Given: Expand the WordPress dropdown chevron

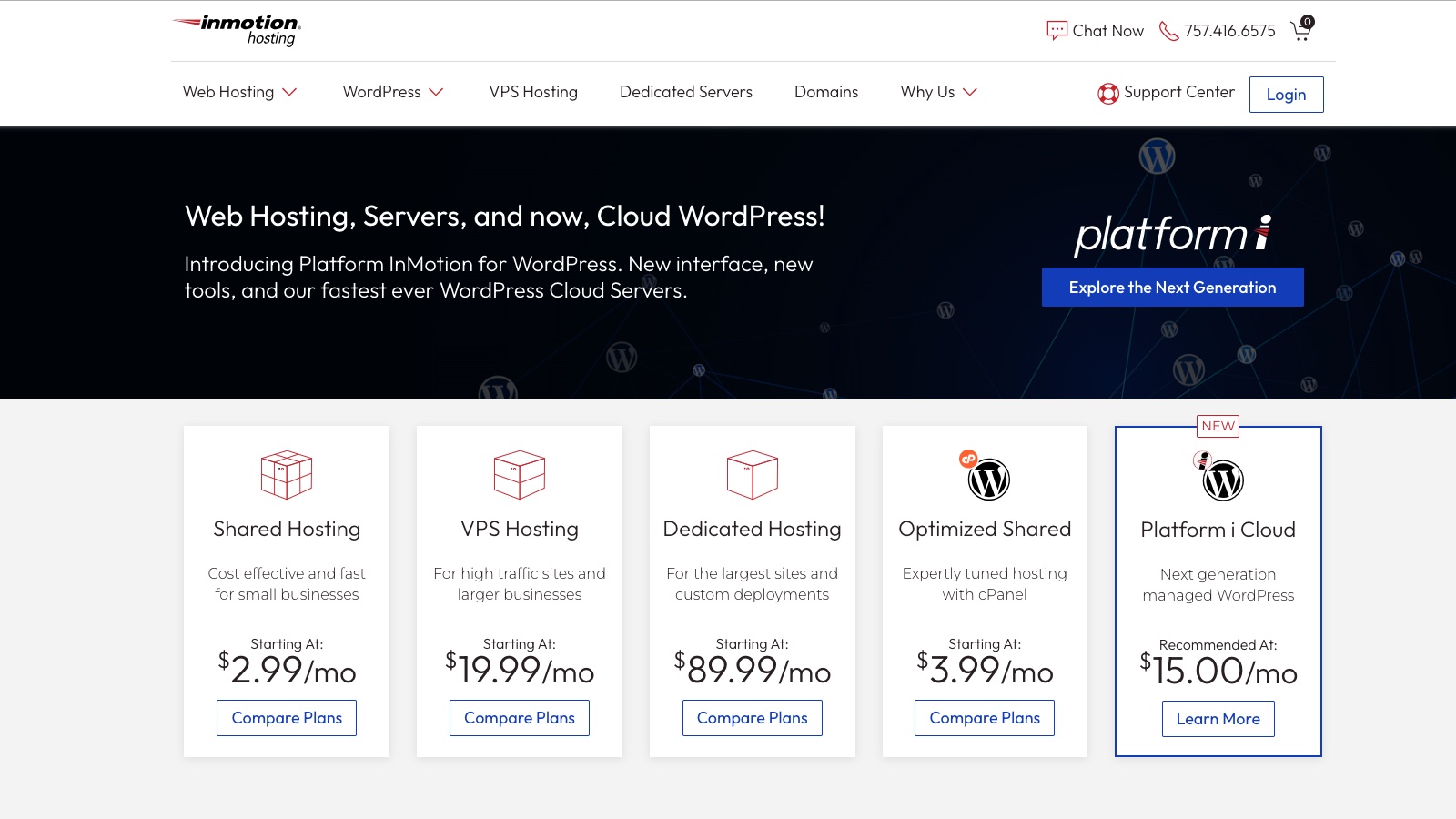Looking at the screenshot, I should pos(436,92).
